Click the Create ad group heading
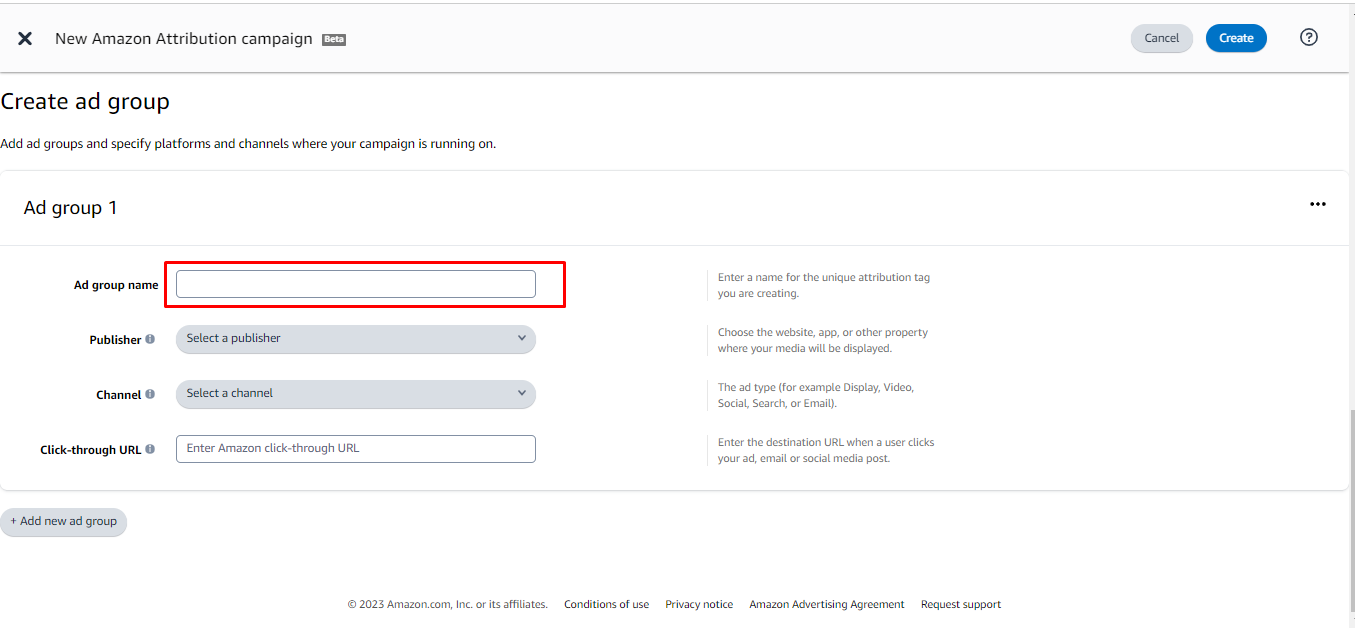Image resolution: width=1355 pixels, height=628 pixels. (85, 102)
